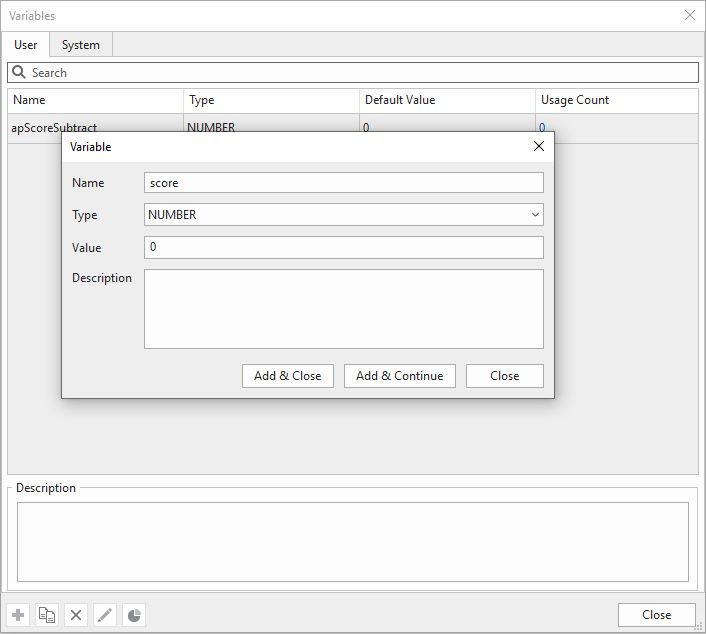Click the Value field containing 0
706x634 pixels.
(344, 247)
